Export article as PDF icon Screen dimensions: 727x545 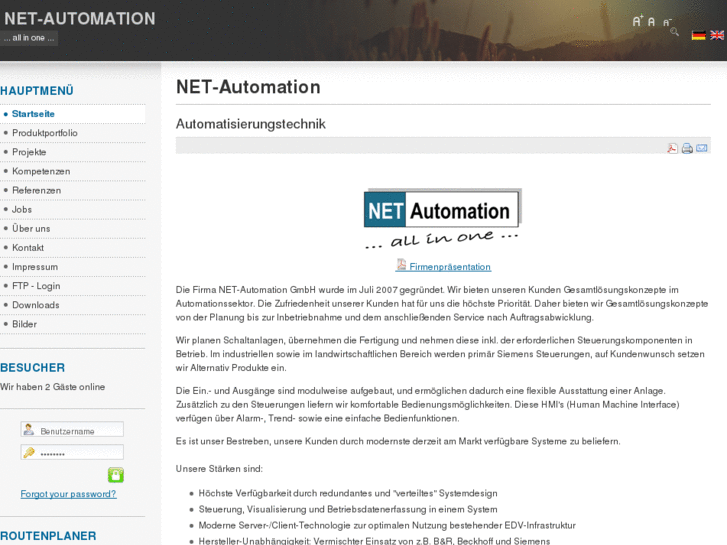[x=672, y=148]
